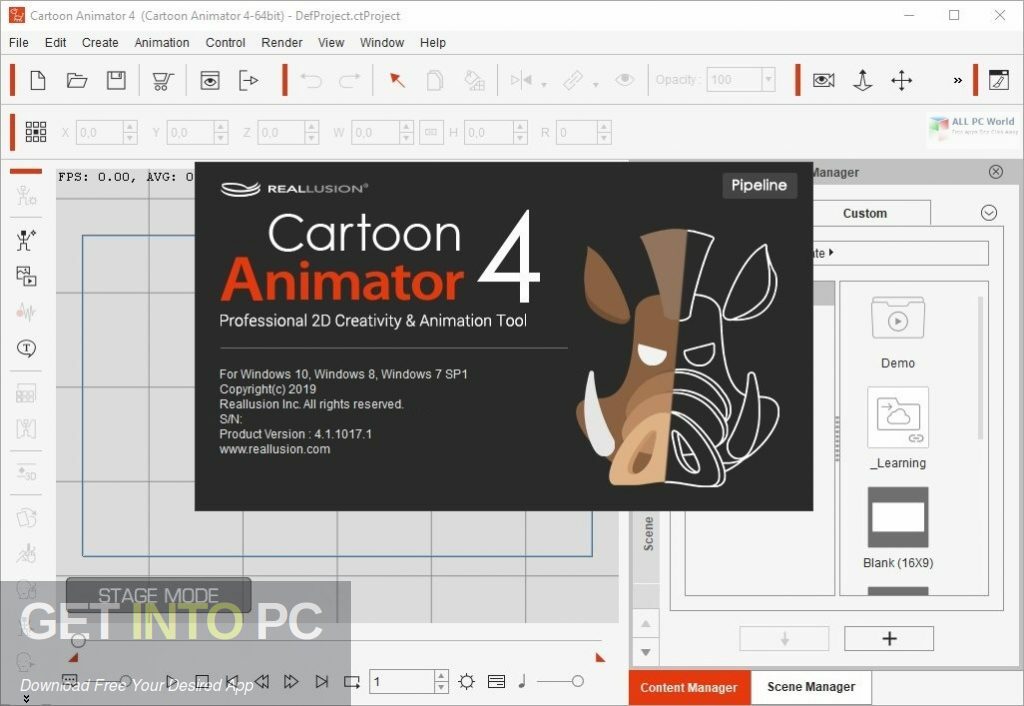
Task: Open project settings gear icon
Action: pos(466,681)
